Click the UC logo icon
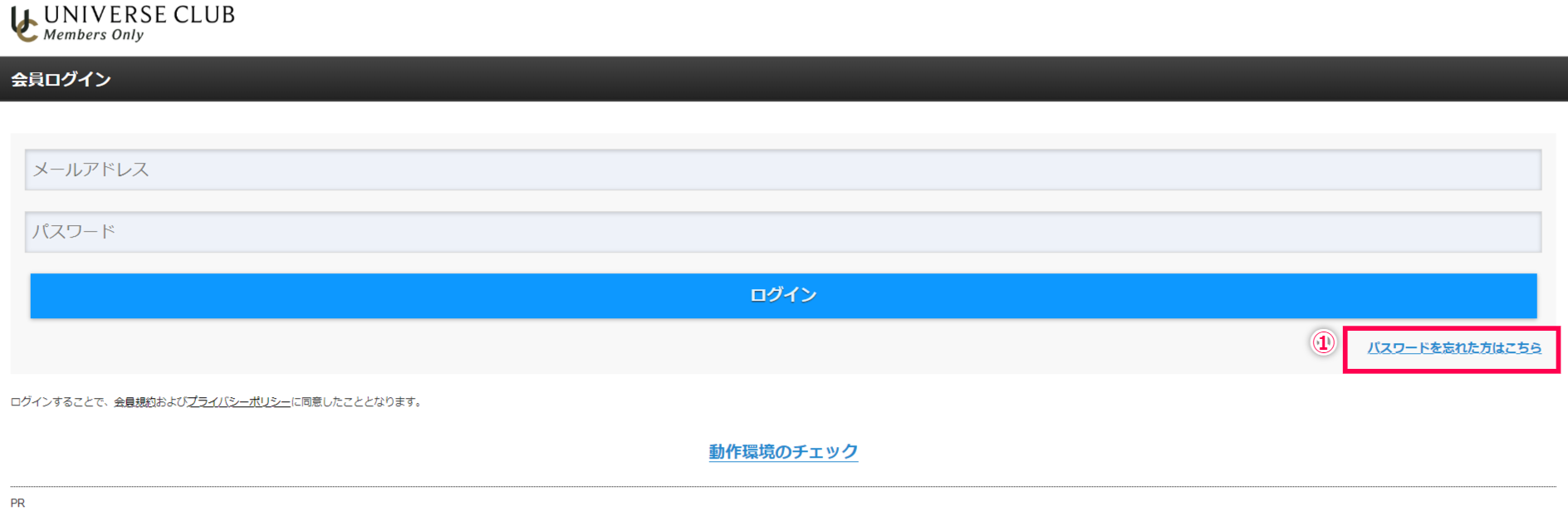The height and width of the screenshot is (516, 1568). pos(24,25)
